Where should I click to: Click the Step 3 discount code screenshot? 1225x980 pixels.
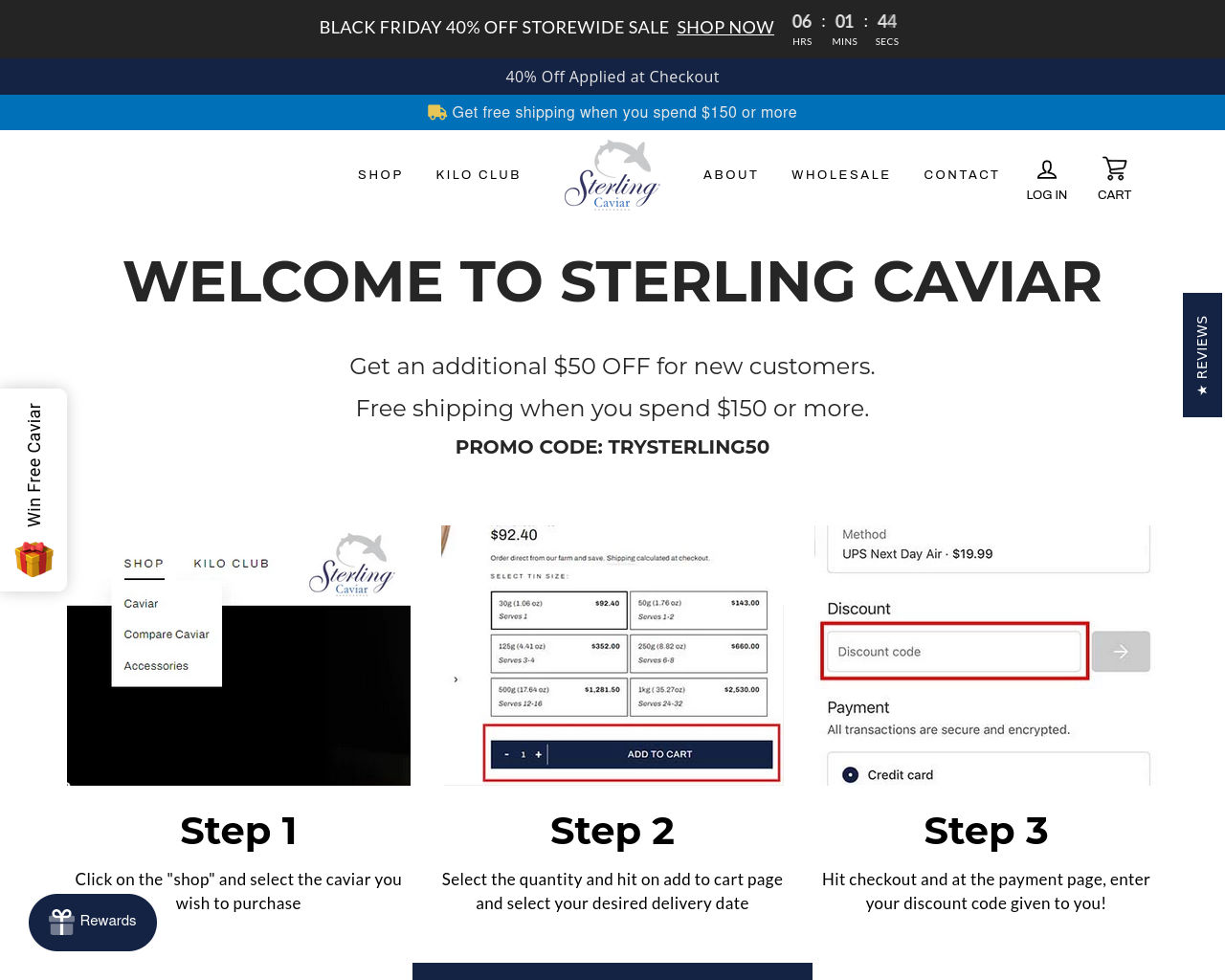[x=986, y=656]
